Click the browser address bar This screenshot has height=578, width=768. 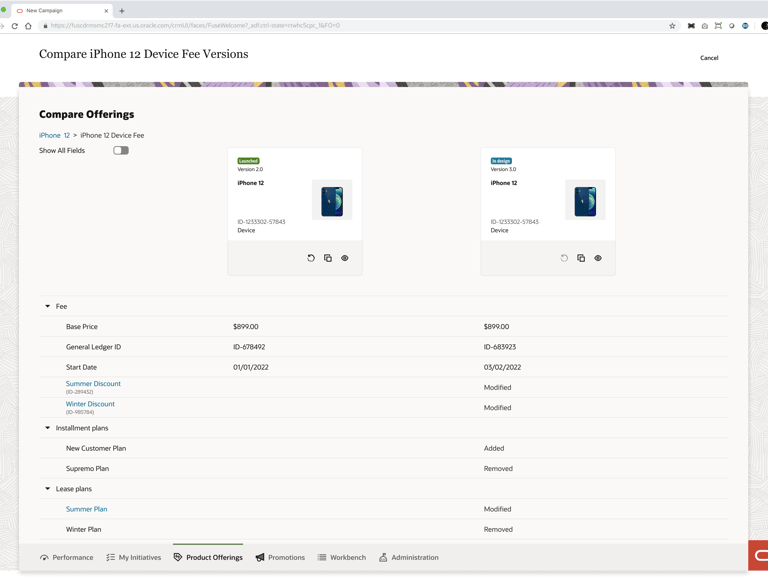(358, 25)
